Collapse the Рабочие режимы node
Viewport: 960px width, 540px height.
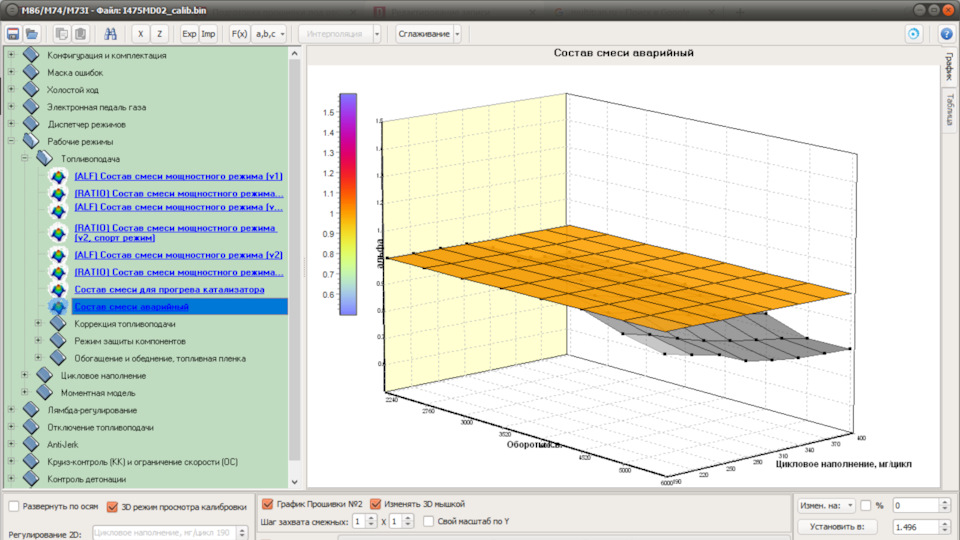tap(11, 141)
